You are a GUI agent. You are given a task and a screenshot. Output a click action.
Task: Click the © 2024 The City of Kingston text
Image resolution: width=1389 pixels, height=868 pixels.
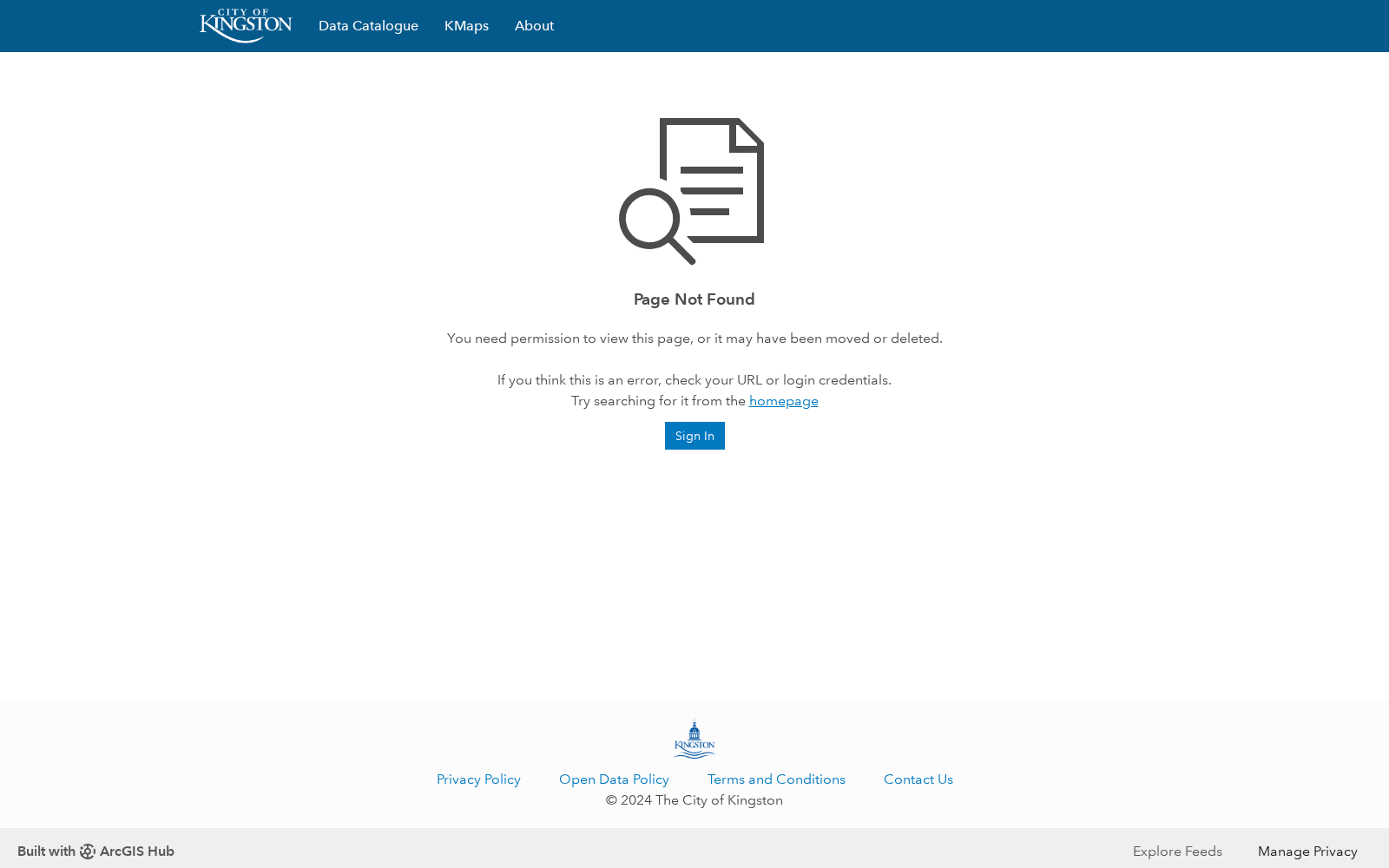click(x=694, y=800)
